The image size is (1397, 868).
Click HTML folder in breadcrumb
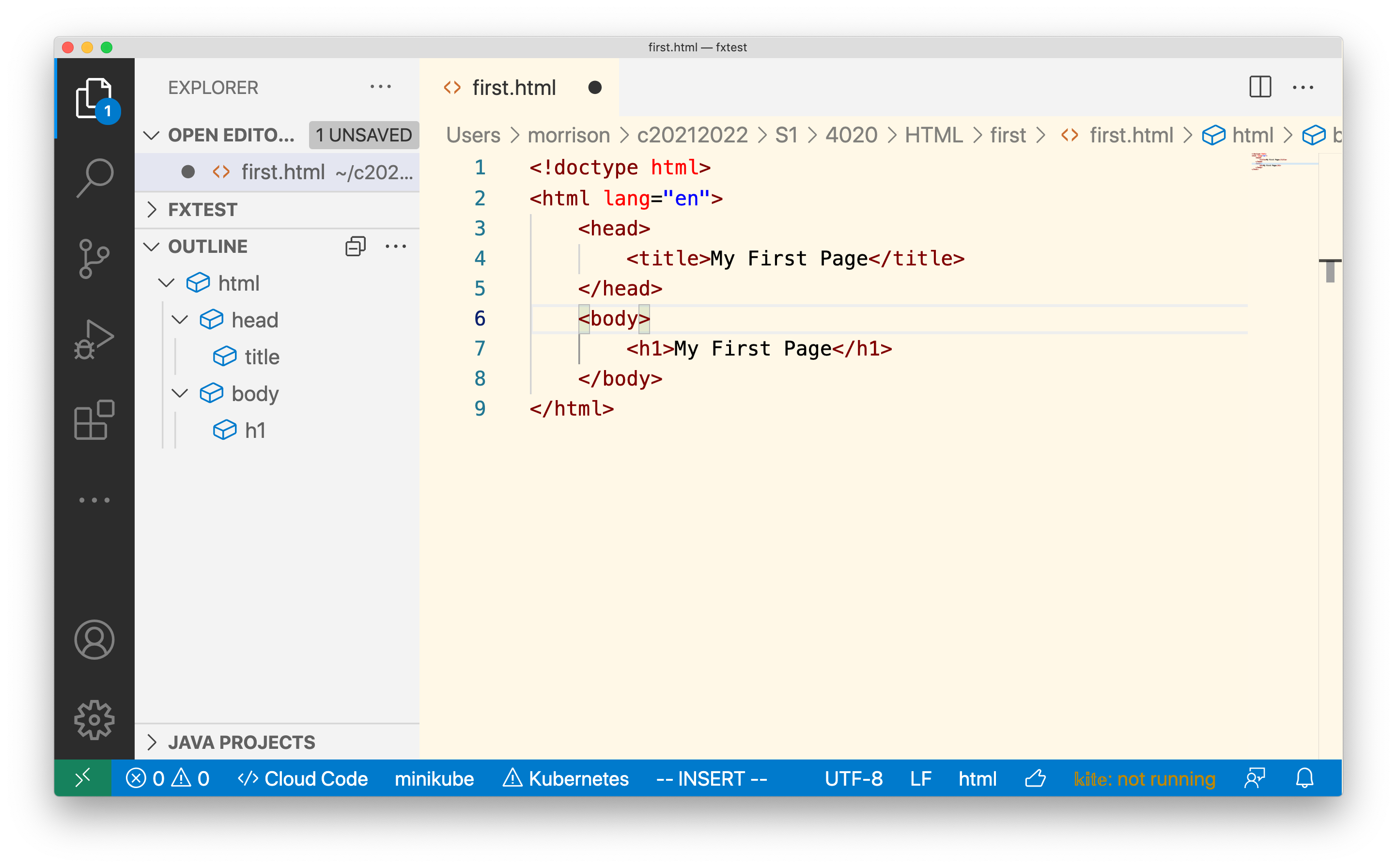[x=933, y=136]
